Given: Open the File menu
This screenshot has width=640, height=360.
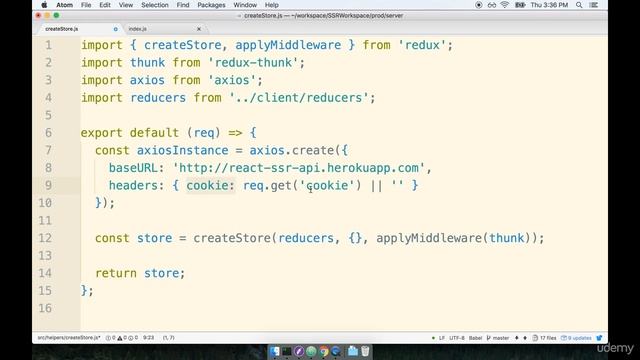Looking at the screenshot, I should click(x=86, y=5).
